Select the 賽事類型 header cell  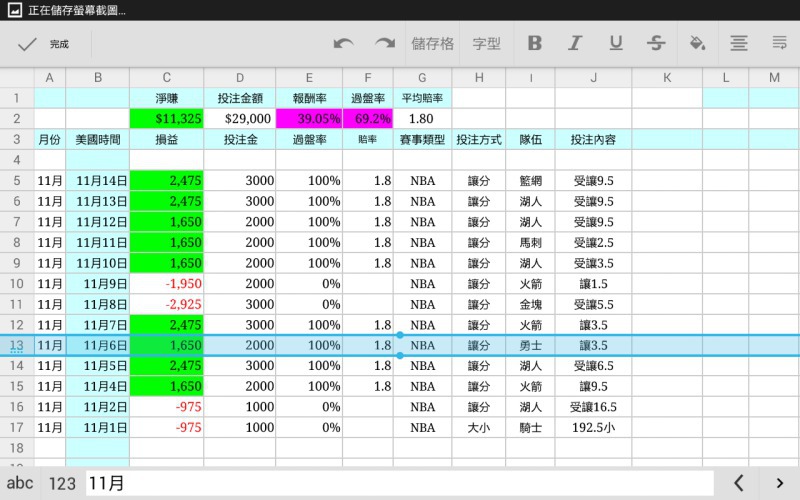click(x=422, y=139)
